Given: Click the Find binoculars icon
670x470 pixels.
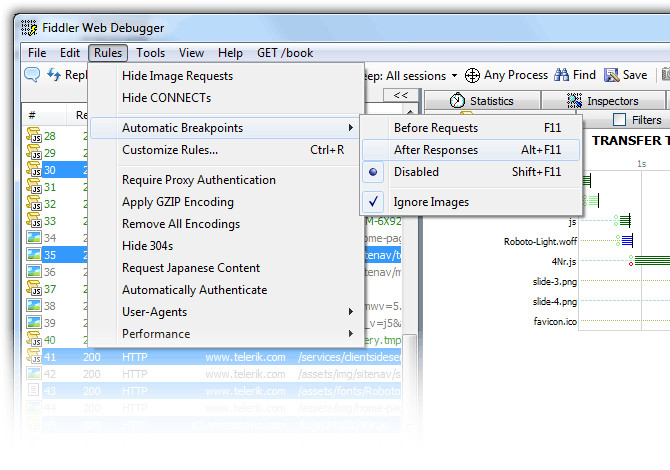Looking at the screenshot, I should (x=561, y=75).
